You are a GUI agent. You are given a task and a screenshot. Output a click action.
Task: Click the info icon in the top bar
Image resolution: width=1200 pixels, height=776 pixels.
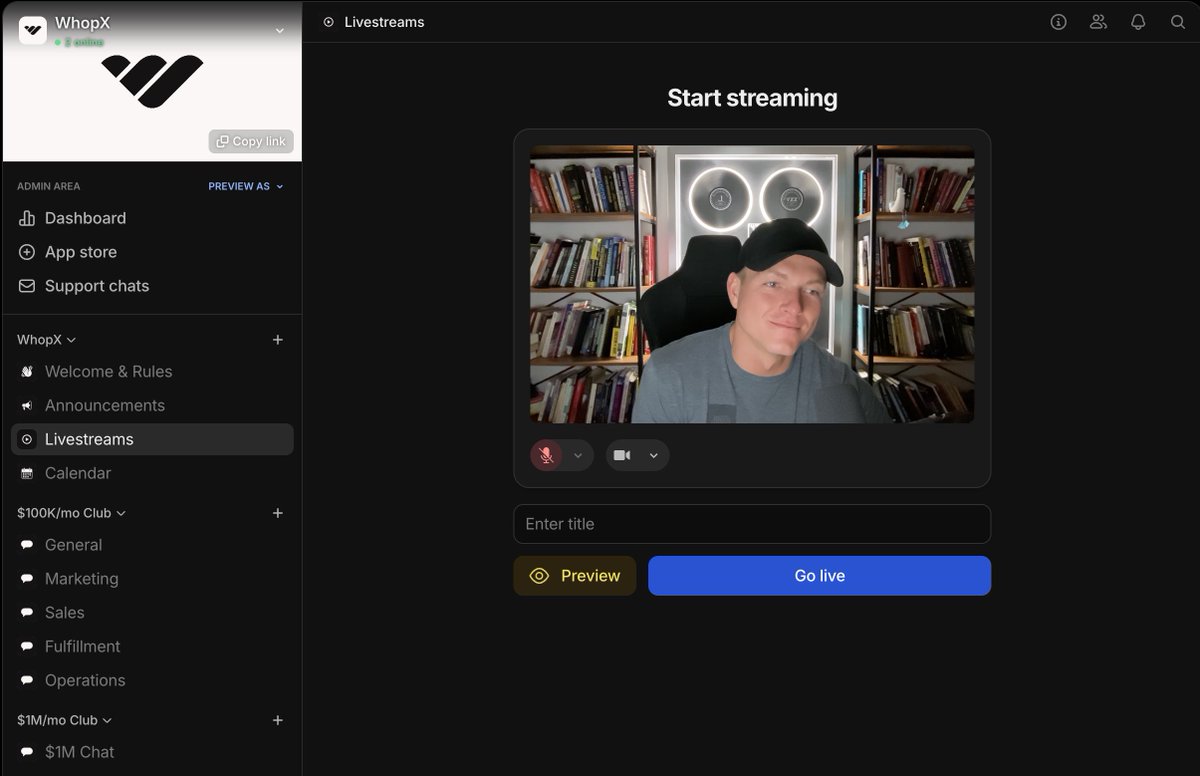click(1058, 21)
